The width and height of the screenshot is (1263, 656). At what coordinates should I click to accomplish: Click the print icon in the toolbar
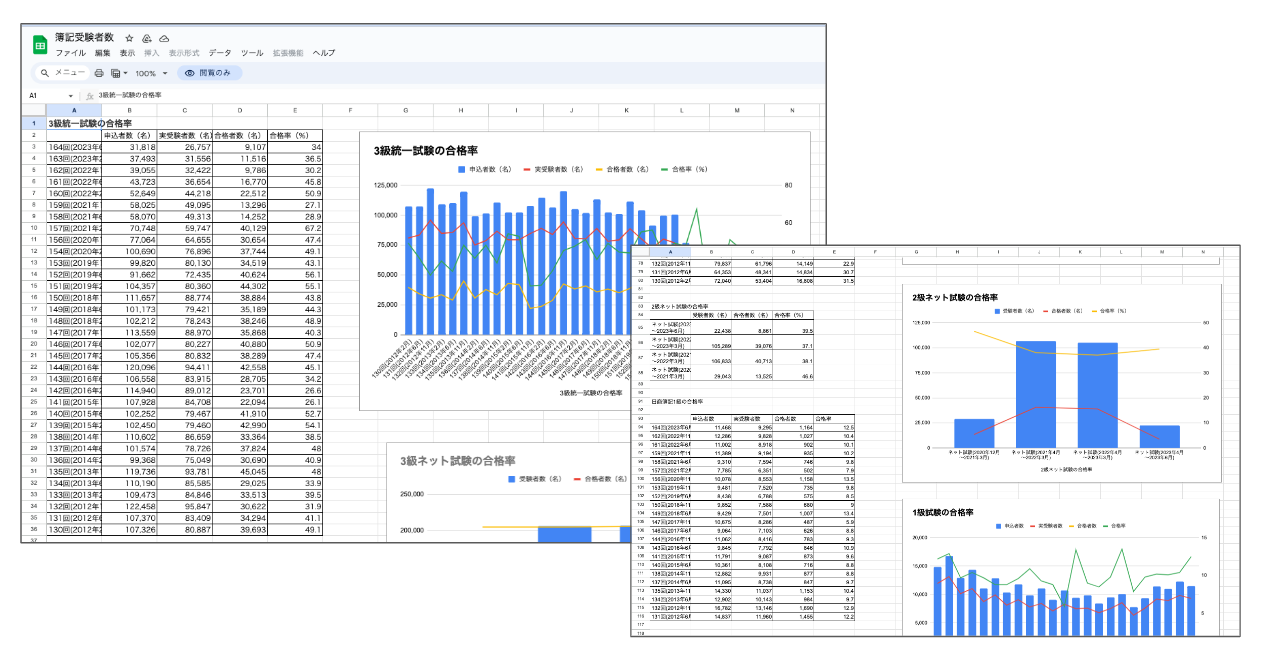99,73
